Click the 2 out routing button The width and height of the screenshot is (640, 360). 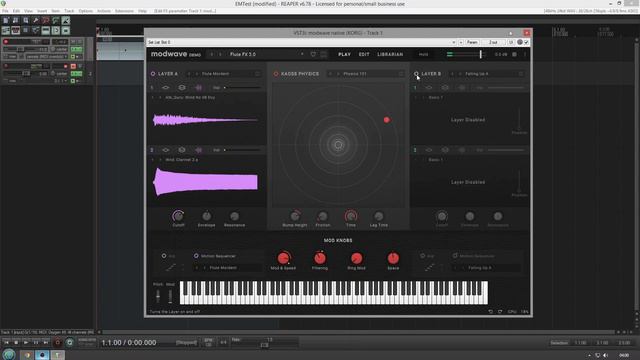(493, 42)
